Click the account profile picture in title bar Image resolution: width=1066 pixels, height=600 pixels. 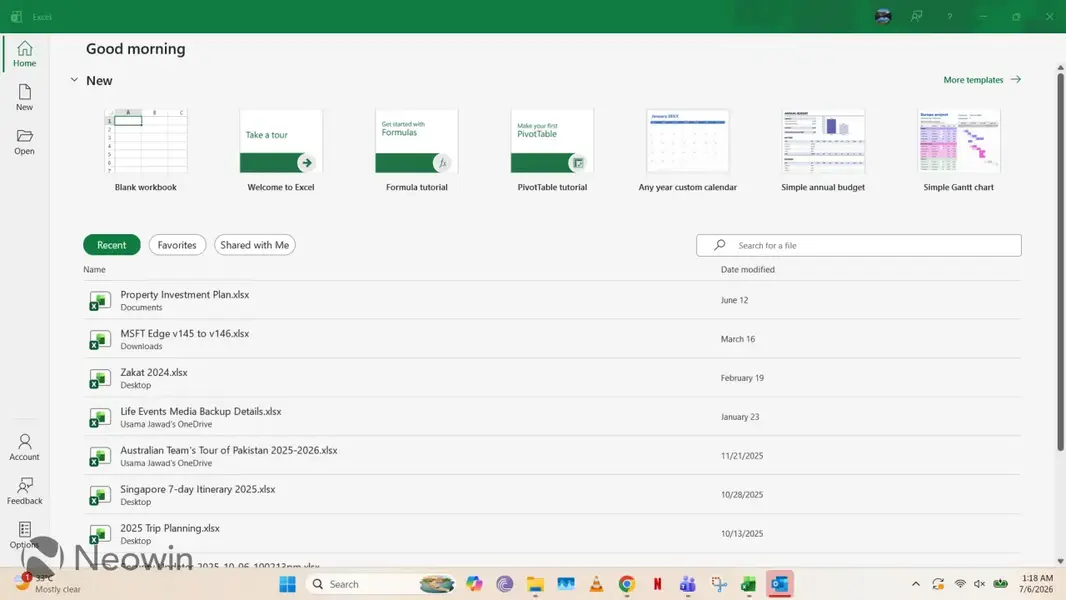click(883, 16)
